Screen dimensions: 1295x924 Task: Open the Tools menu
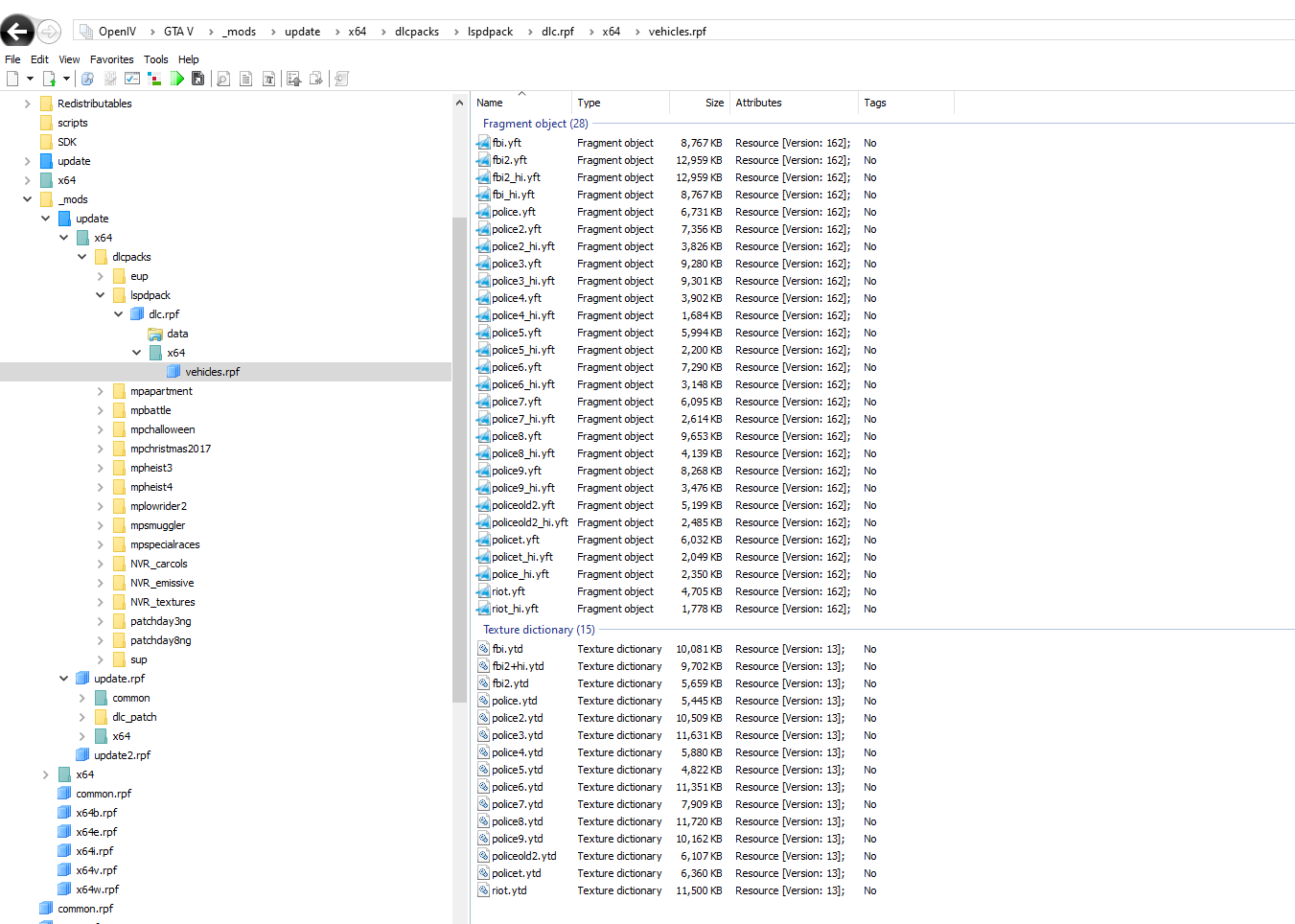(x=156, y=59)
